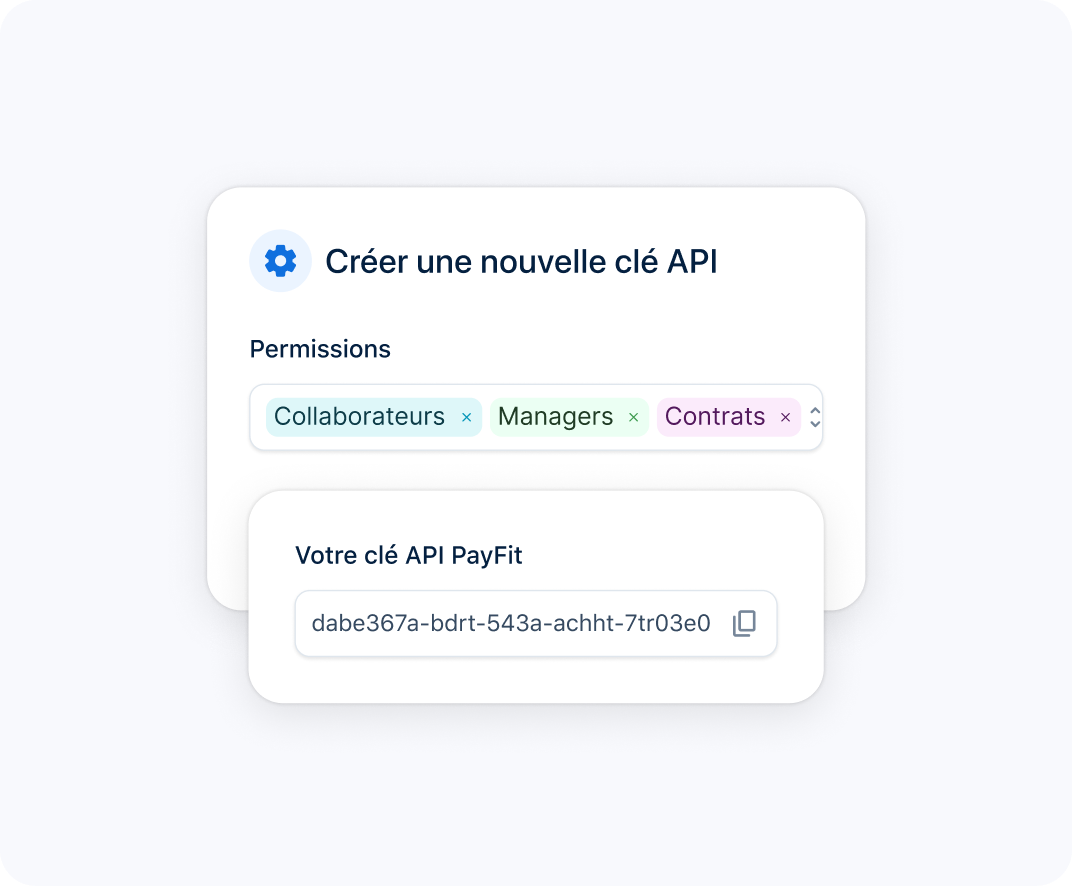Screen dimensions: 1072x886
Task: Click the dabe367a key string text
Action: click(511, 623)
